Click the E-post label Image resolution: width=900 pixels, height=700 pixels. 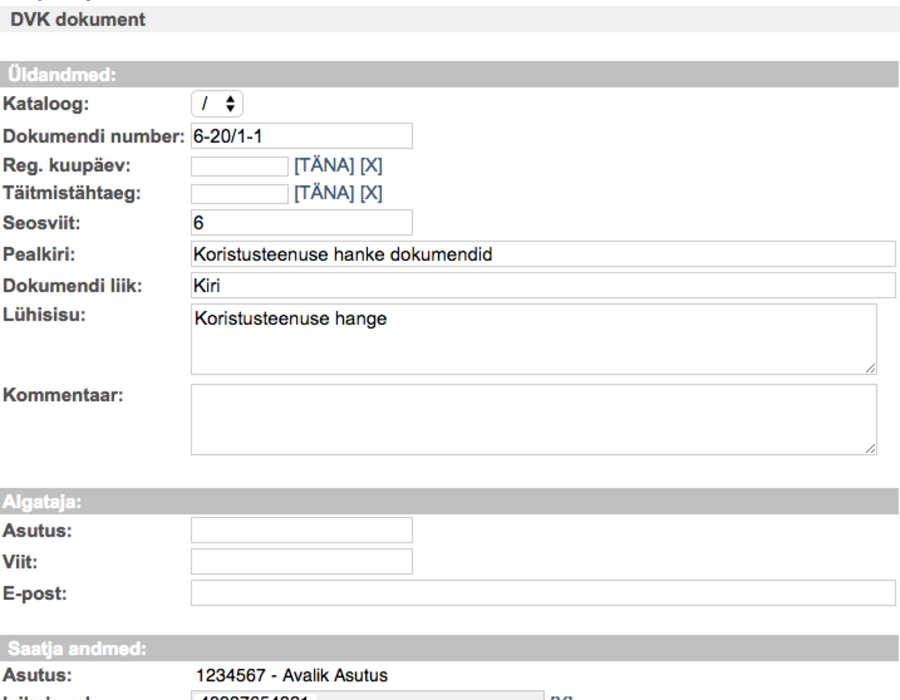[x=35, y=593]
